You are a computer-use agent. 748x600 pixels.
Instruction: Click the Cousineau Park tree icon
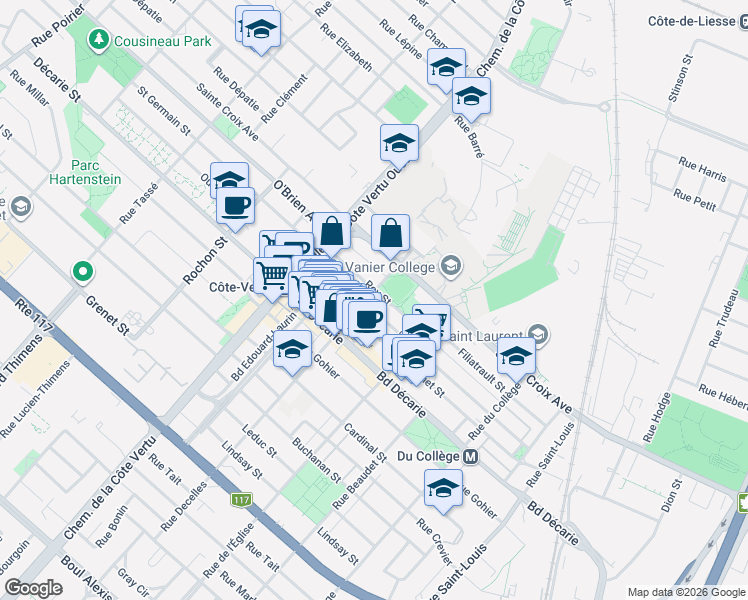pyautogui.click(x=99, y=40)
